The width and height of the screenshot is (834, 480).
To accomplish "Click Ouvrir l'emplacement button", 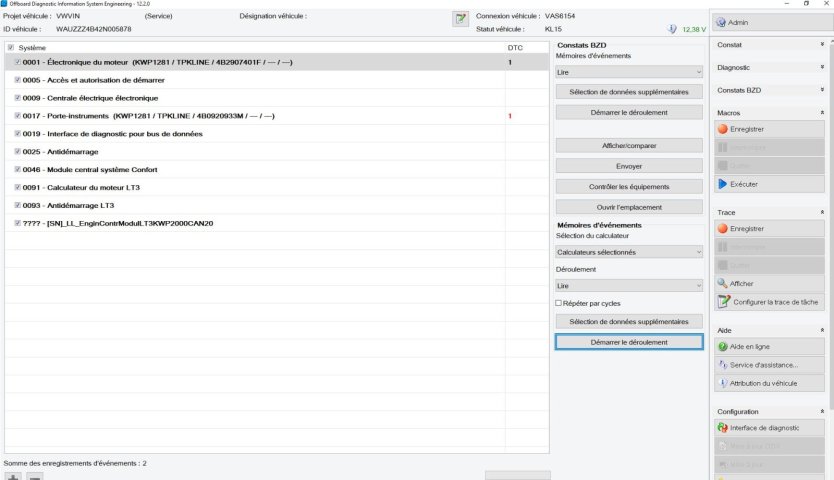I will click(x=629, y=208).
